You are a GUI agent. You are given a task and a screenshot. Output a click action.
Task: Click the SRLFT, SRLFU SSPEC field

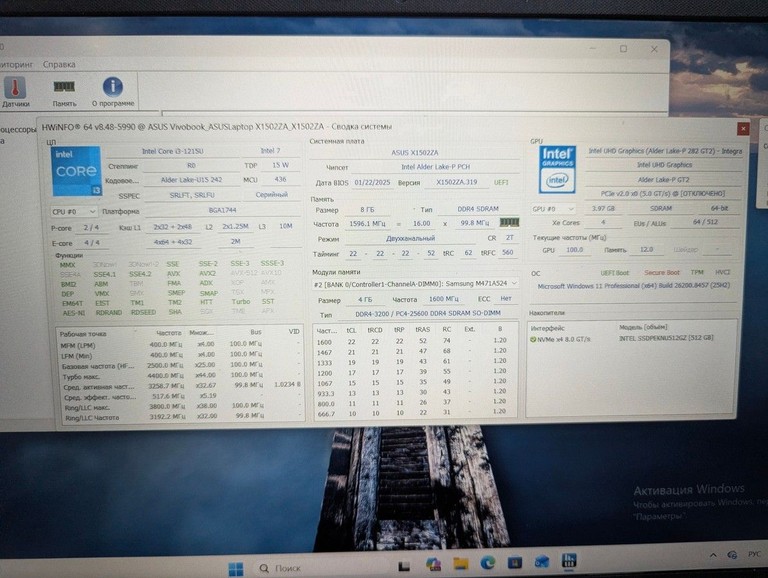point(192,195)
